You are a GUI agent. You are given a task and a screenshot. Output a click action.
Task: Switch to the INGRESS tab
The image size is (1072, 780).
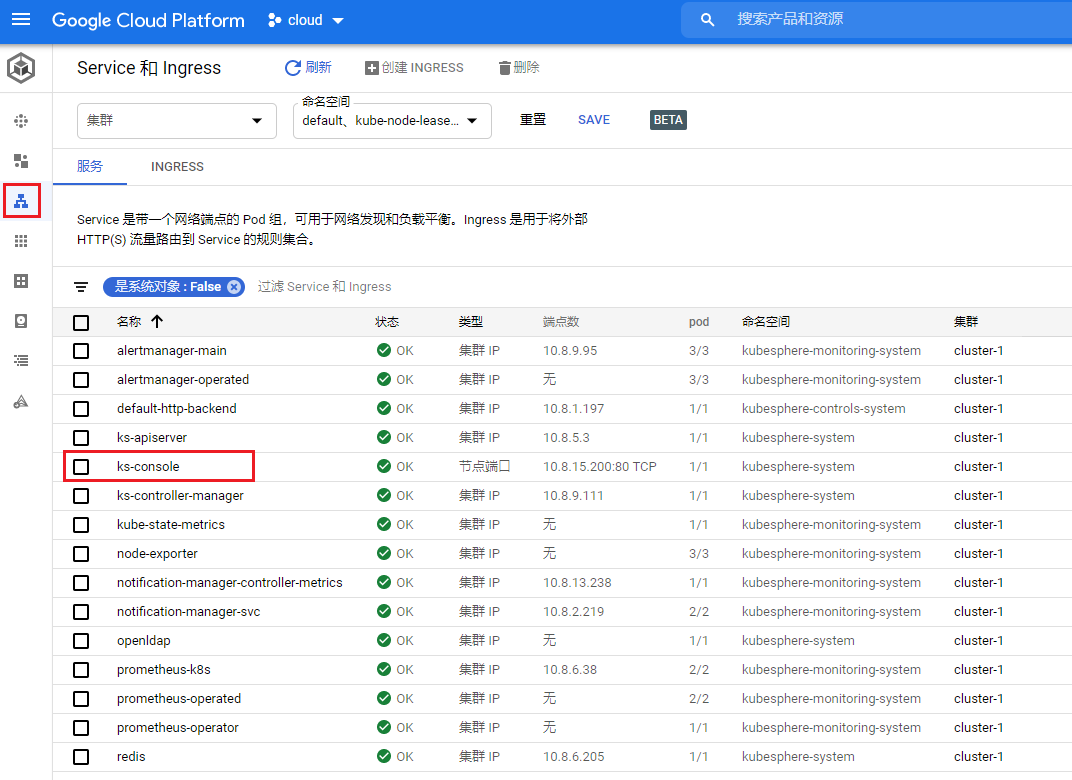click(x=177, y=167)
